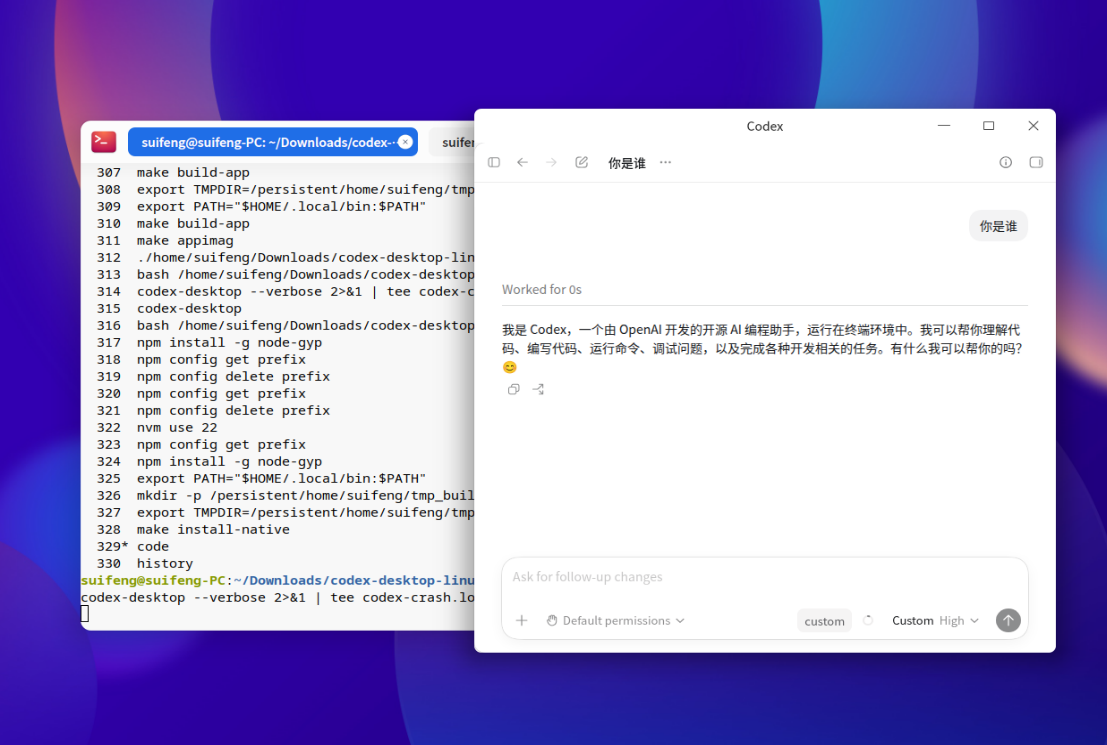Go forward with the right arrow
Screen dimensions: 1107x745
551,162
